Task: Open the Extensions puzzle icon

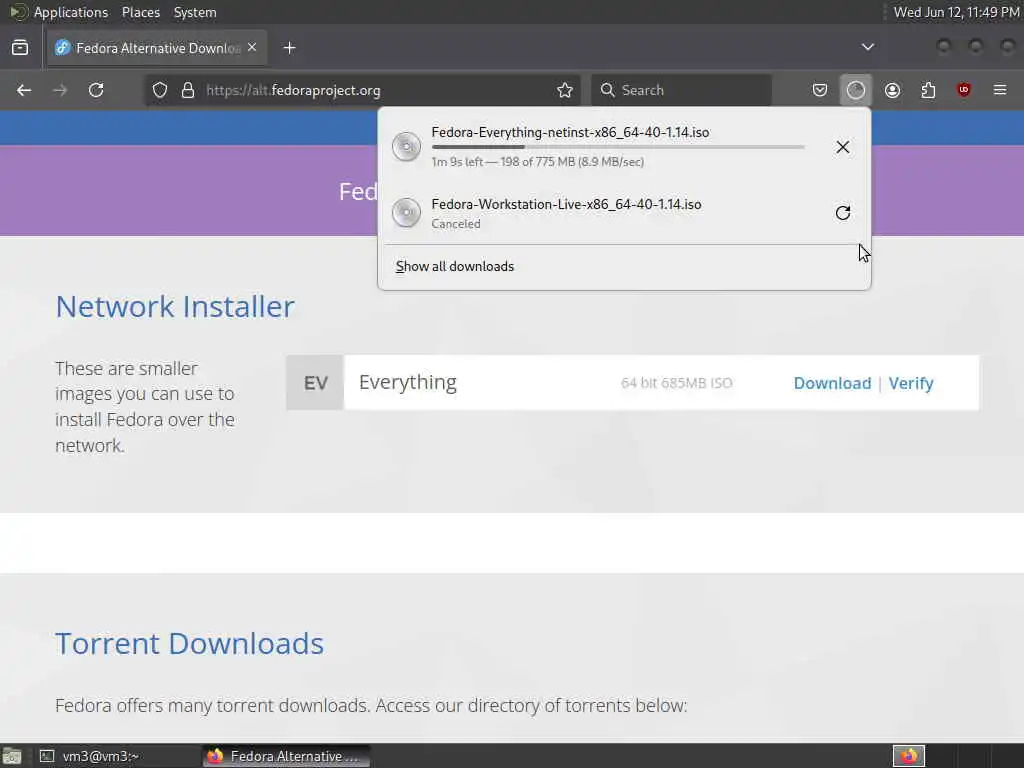Action: click(x=928, y=90)
